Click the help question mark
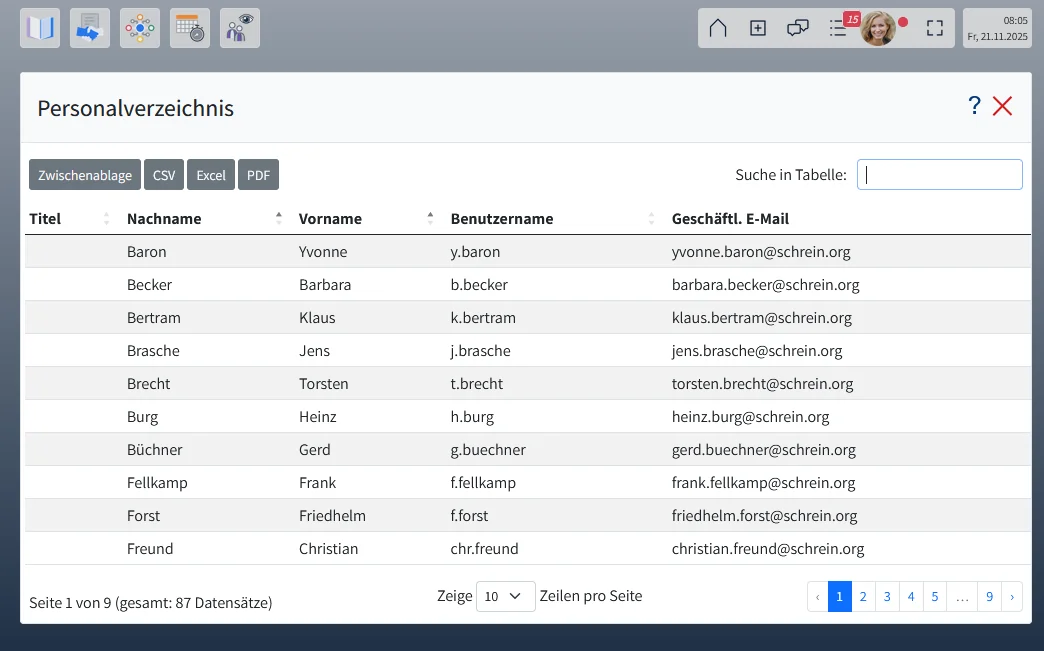The image size is (1044, 651). [974, 105]
